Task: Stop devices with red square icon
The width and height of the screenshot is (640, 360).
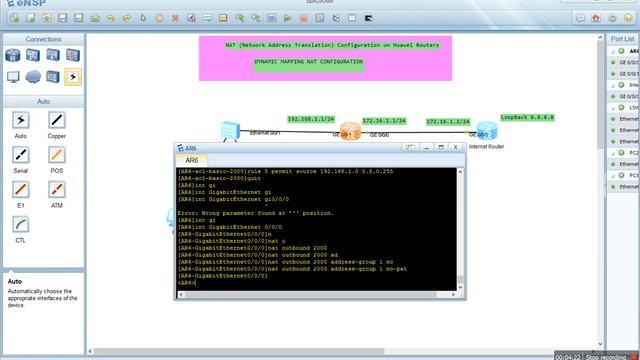Action: [304, 18]
